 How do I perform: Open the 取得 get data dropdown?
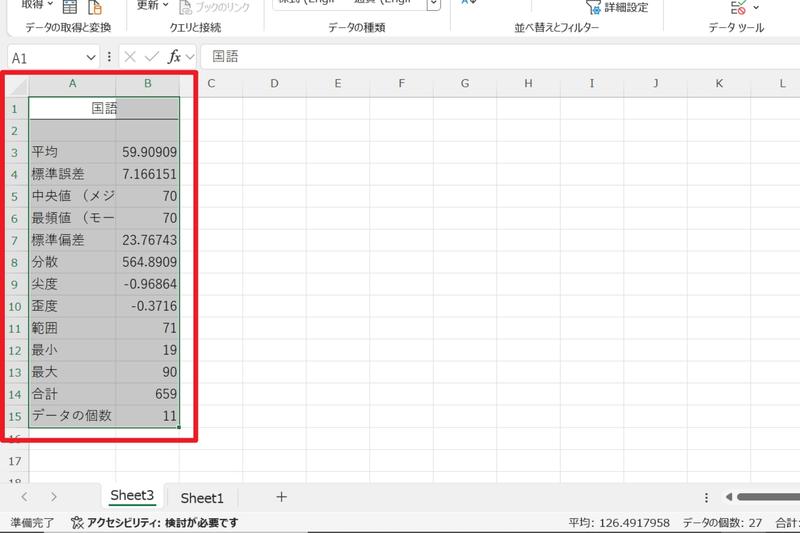[37, 5]
